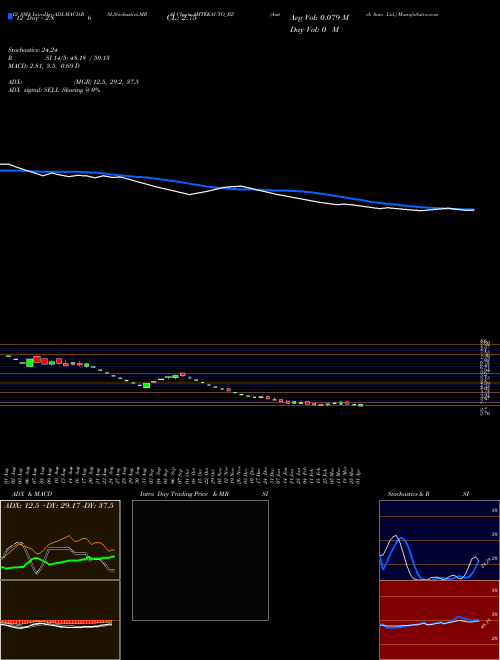
Task: Select the 'Day Vol: 0 M' text
Action: 314,30
